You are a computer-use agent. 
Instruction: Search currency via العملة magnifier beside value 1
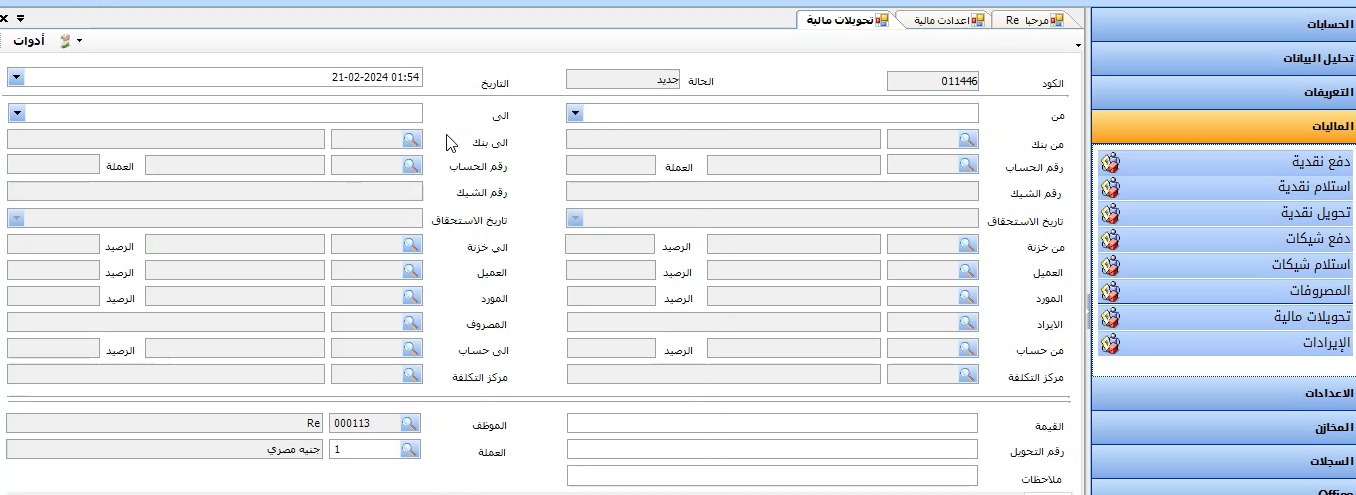point(411,449)
